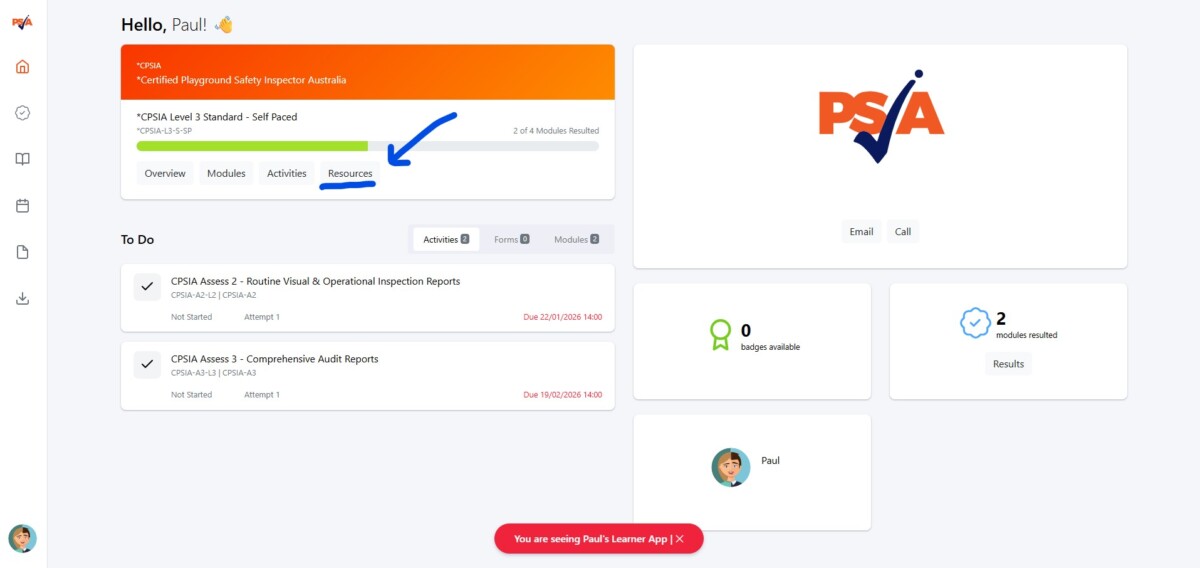The image size is (1200, 568).
Task: Open the Home icon in sidebar
Action: pos(22,67)
